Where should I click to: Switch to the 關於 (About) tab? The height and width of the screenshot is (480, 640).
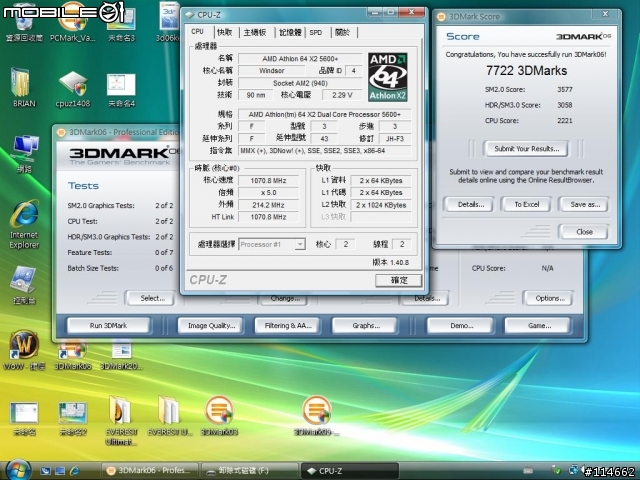pyautogui.click(x=343, y=32)
